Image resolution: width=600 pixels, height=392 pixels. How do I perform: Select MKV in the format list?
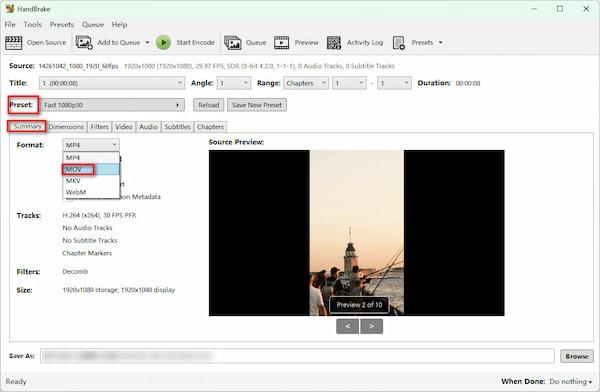click(91, 181)
